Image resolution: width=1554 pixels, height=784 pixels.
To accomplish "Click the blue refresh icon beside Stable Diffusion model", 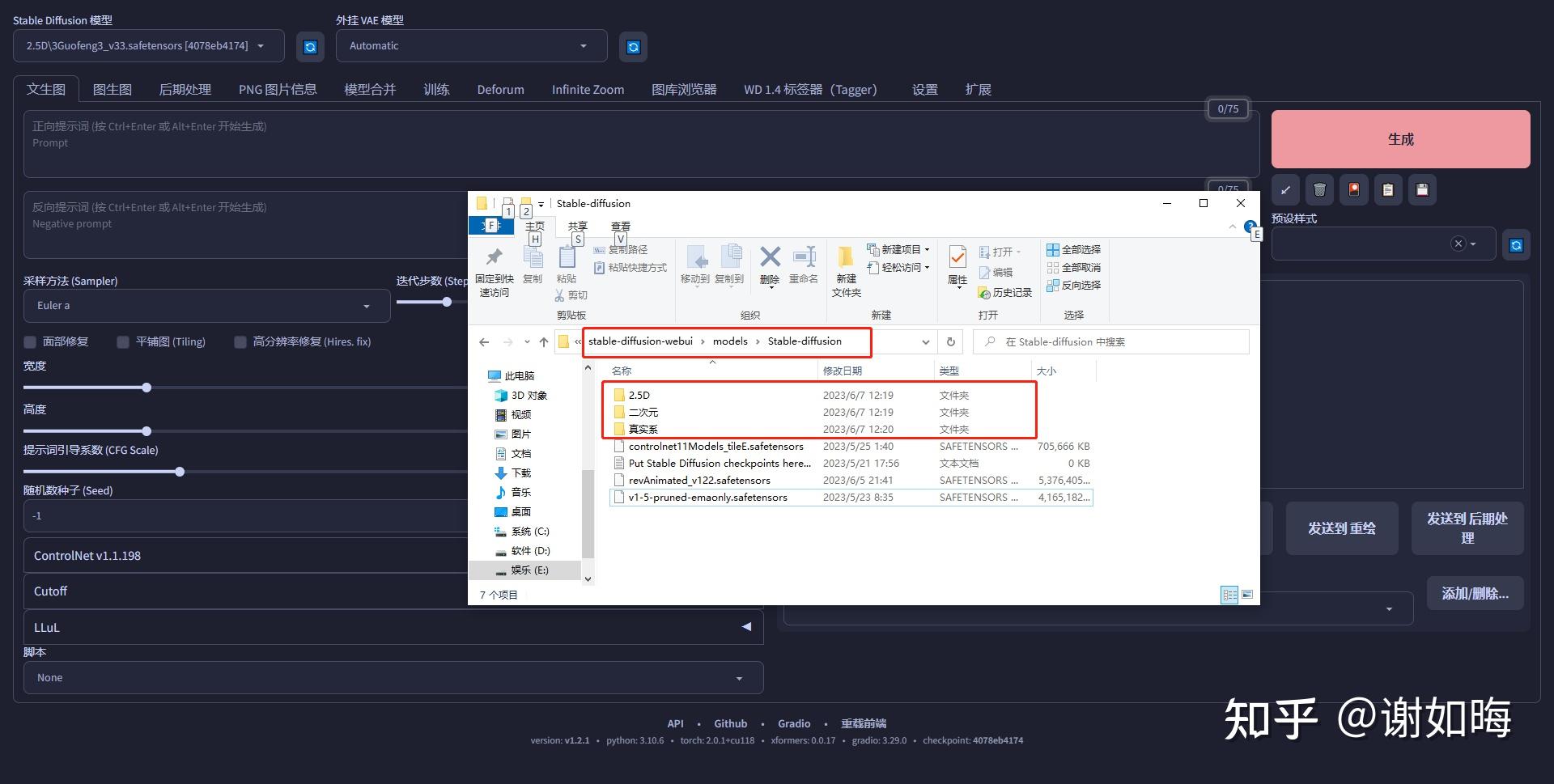I will coord(310,46).
